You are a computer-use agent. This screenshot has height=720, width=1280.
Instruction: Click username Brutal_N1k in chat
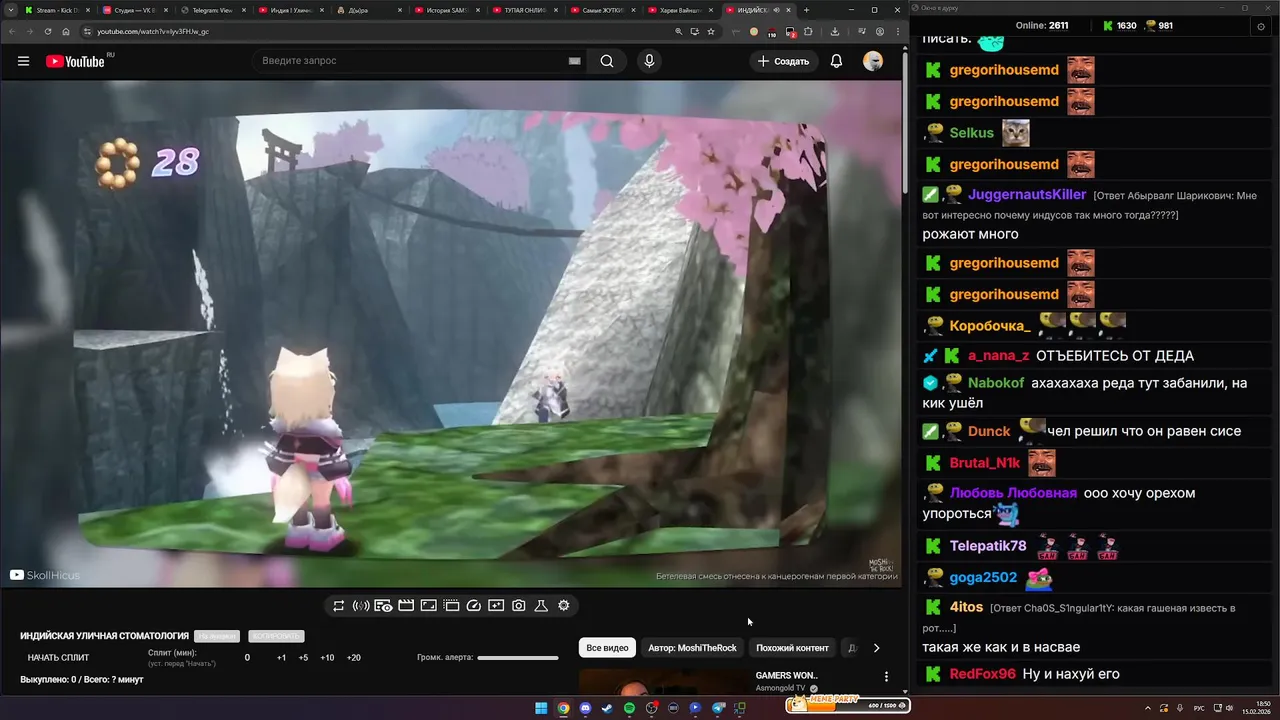pyautogui.click(x=985, y=463)
